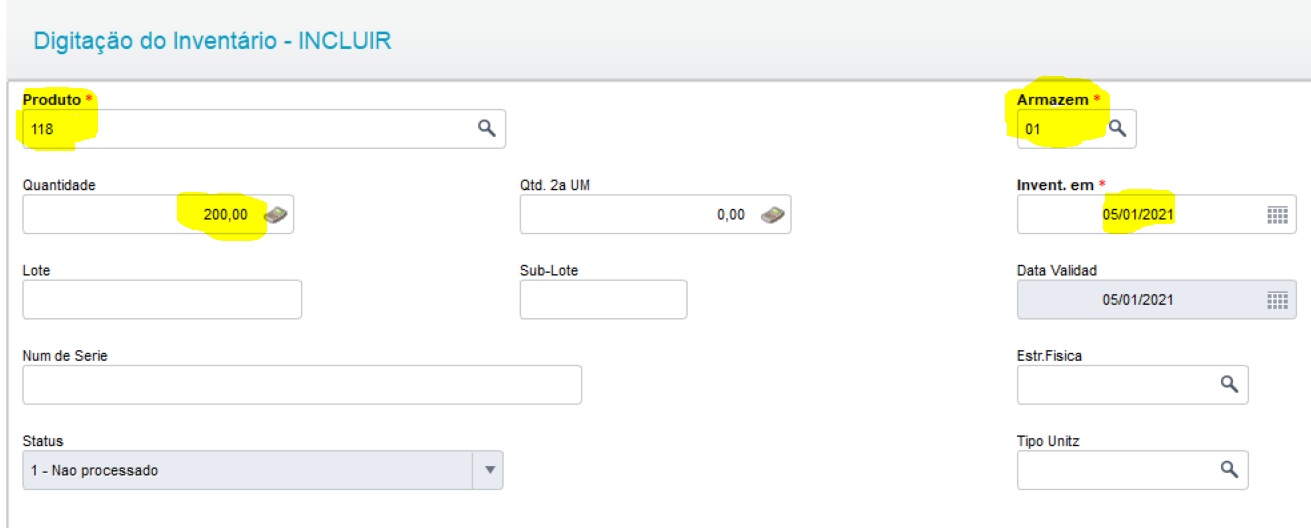Image resolution: width=1311 pixels, height=528 pixels.
Task: Select the '1 - Nao processado' status box
Action: click(263, 470)
